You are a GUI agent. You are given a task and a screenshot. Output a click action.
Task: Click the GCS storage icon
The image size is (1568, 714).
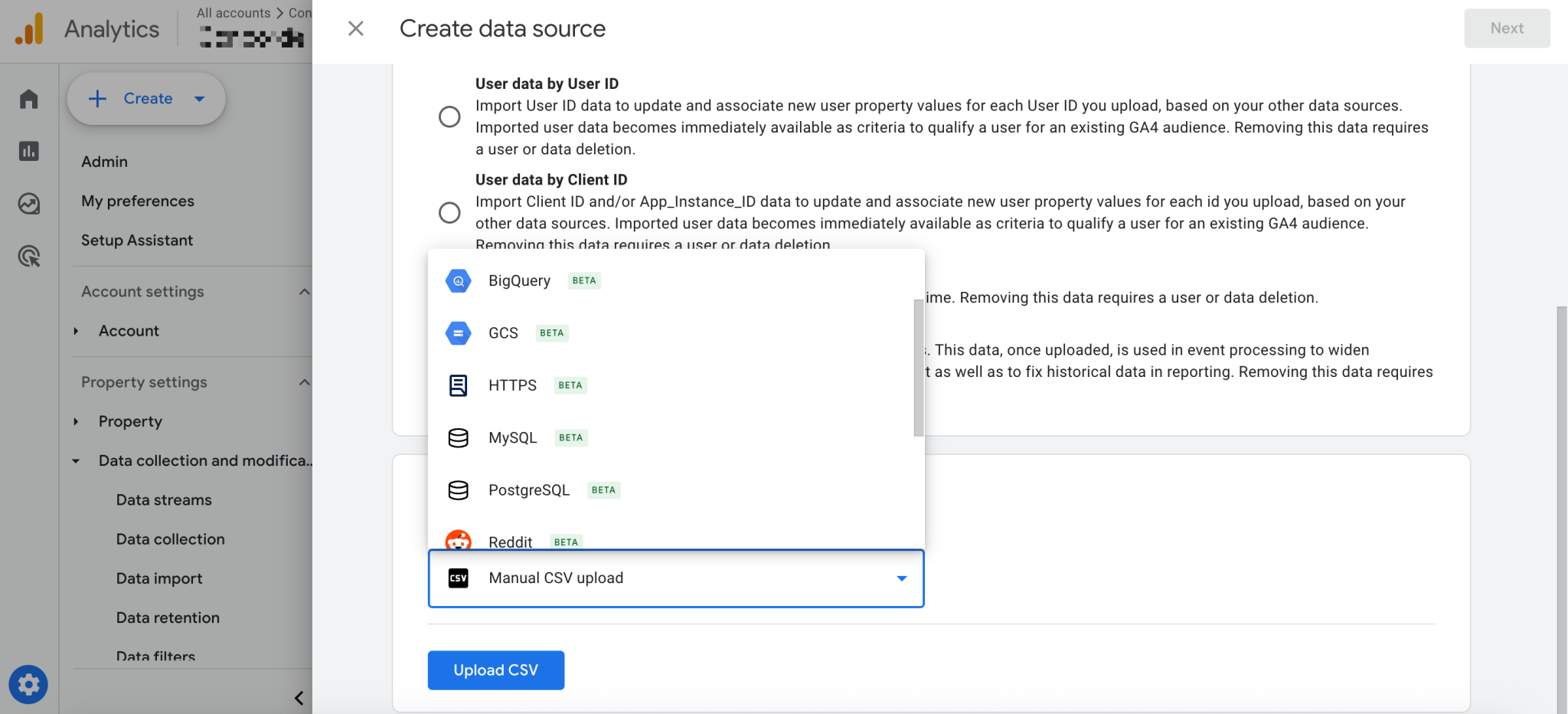(x=458, y=333)
